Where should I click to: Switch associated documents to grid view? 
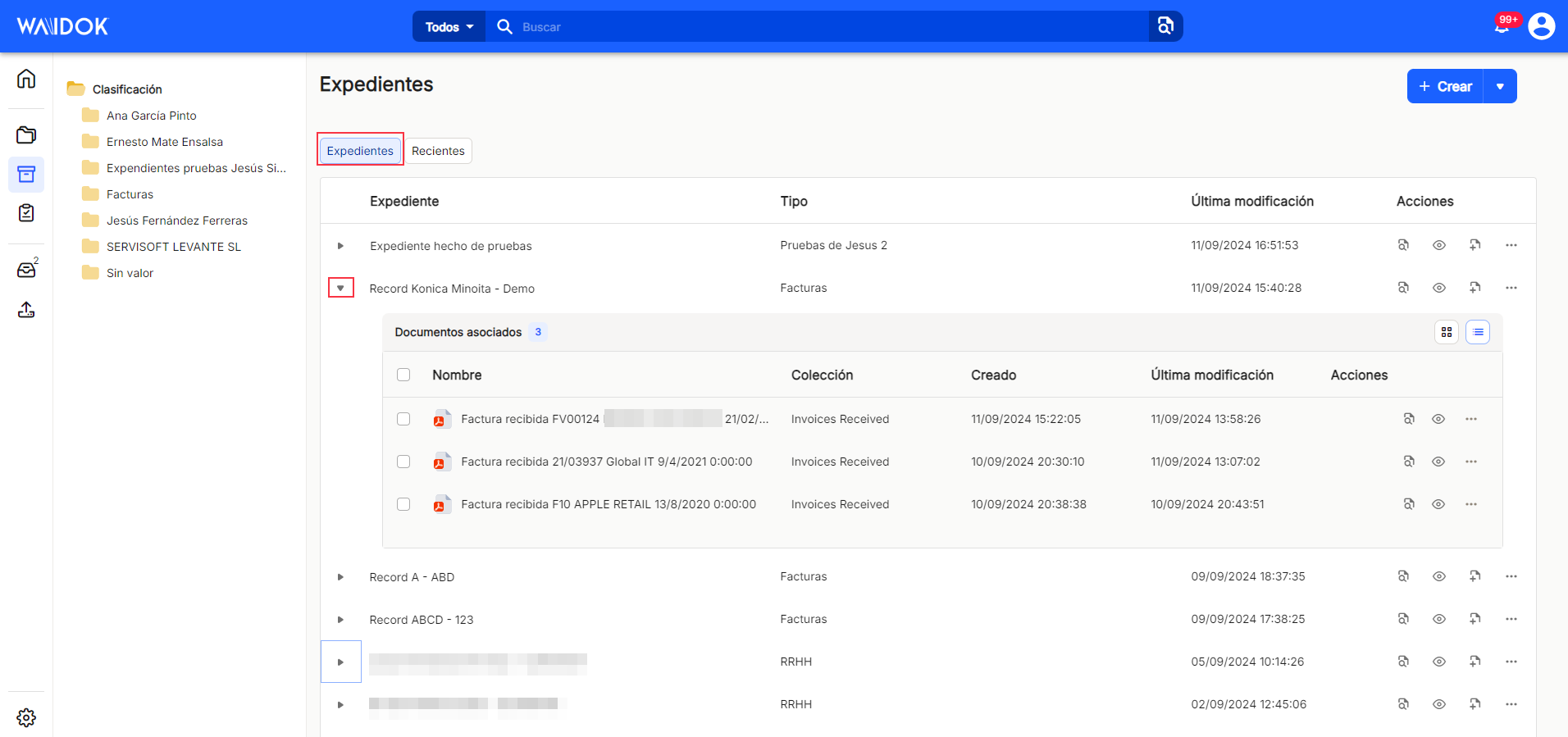1447,332
